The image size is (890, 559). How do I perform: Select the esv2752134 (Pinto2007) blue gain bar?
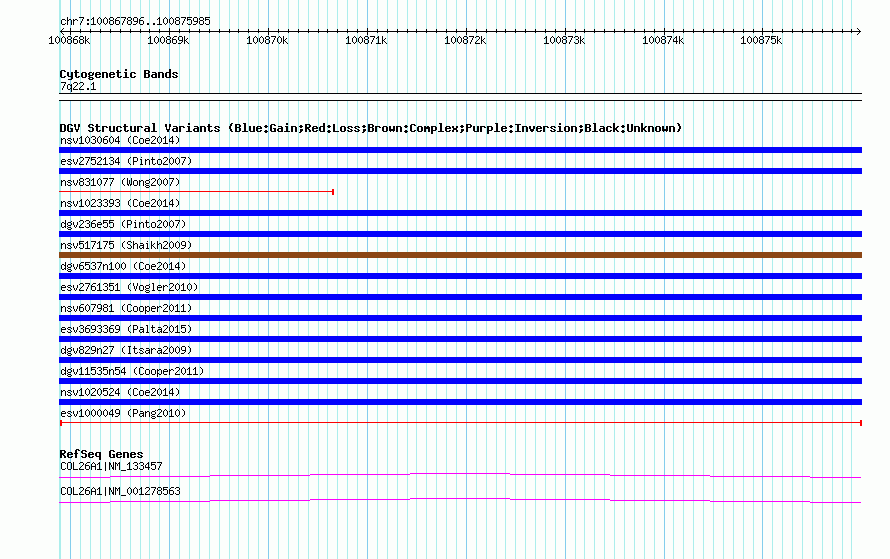pos(460,171)
